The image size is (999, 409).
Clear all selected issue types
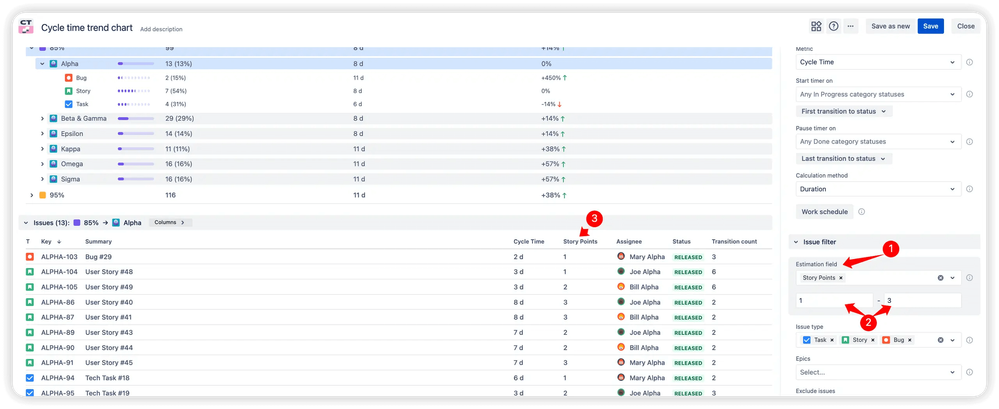click(940, 340)
